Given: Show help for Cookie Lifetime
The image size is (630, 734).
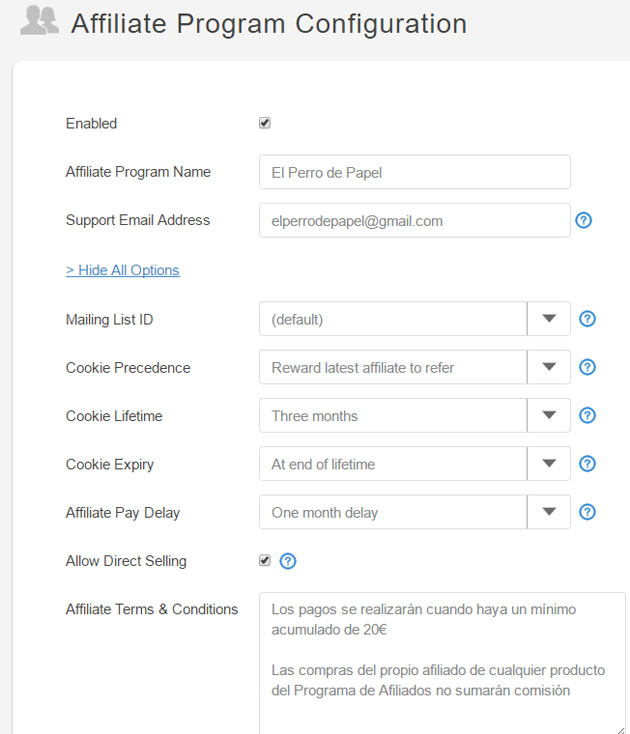Looking at the screenshot, I should tap(588, 415).
